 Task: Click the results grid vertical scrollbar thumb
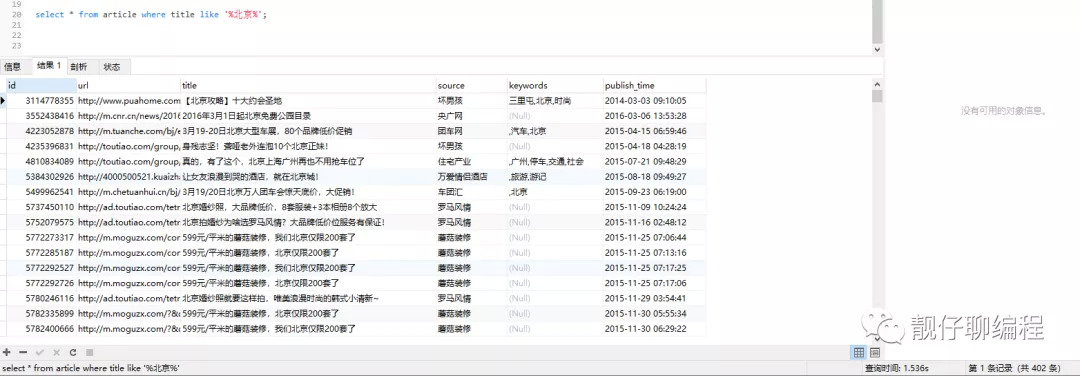[x=877, y=96]
